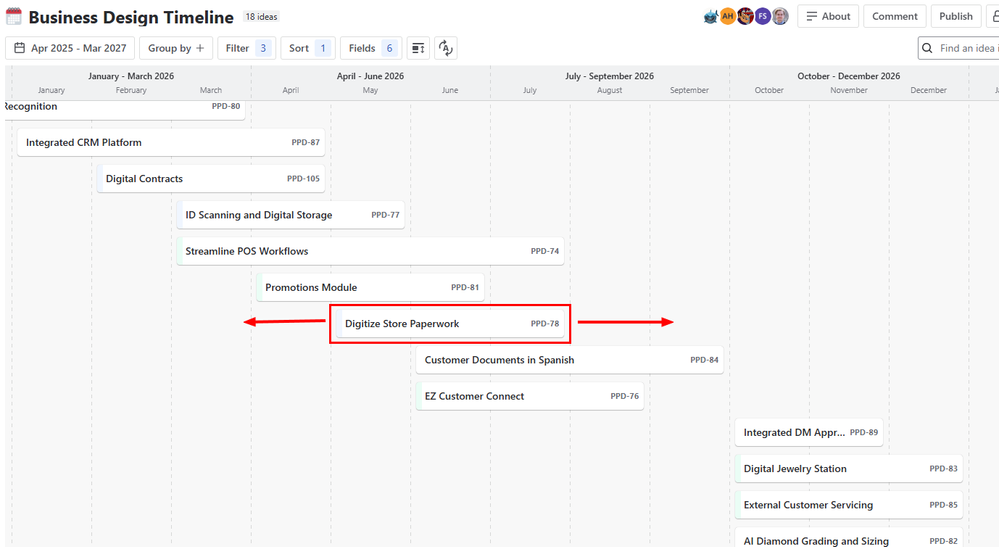
Task: Open the Digital Jewelry Station idea bar
Action: [849, 469]
